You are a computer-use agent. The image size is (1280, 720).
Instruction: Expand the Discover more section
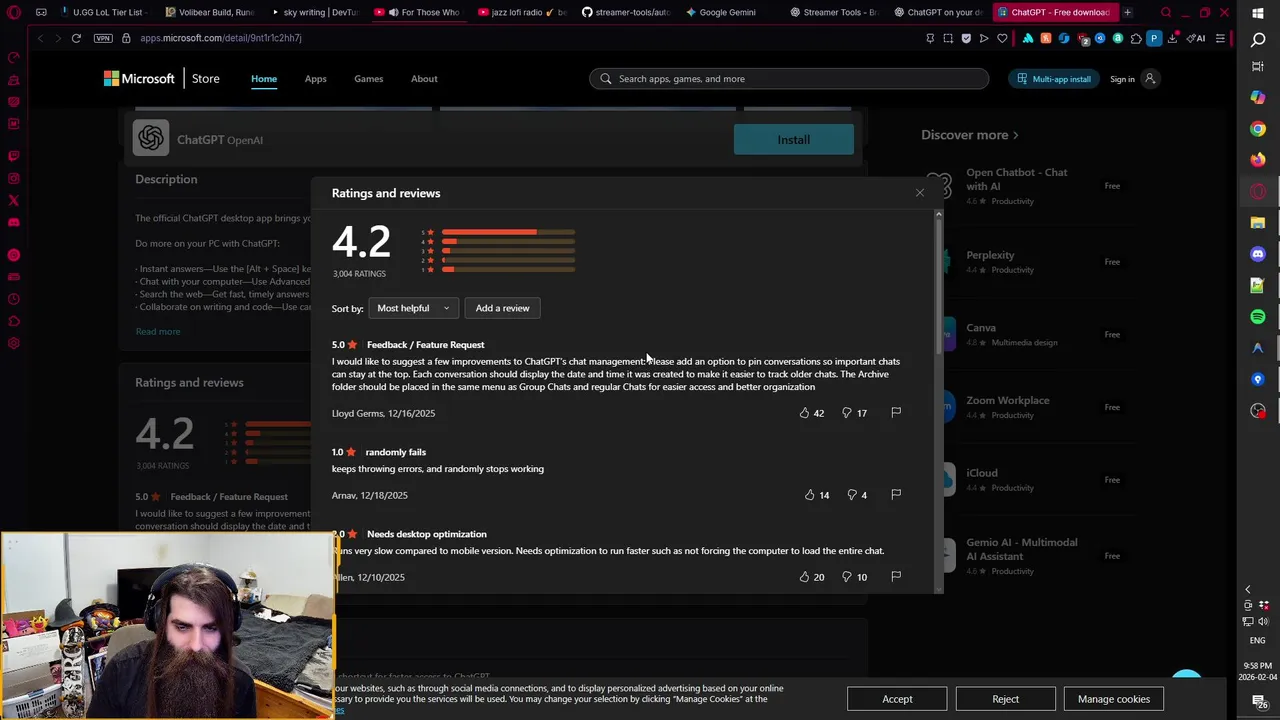tap(970, 135)
